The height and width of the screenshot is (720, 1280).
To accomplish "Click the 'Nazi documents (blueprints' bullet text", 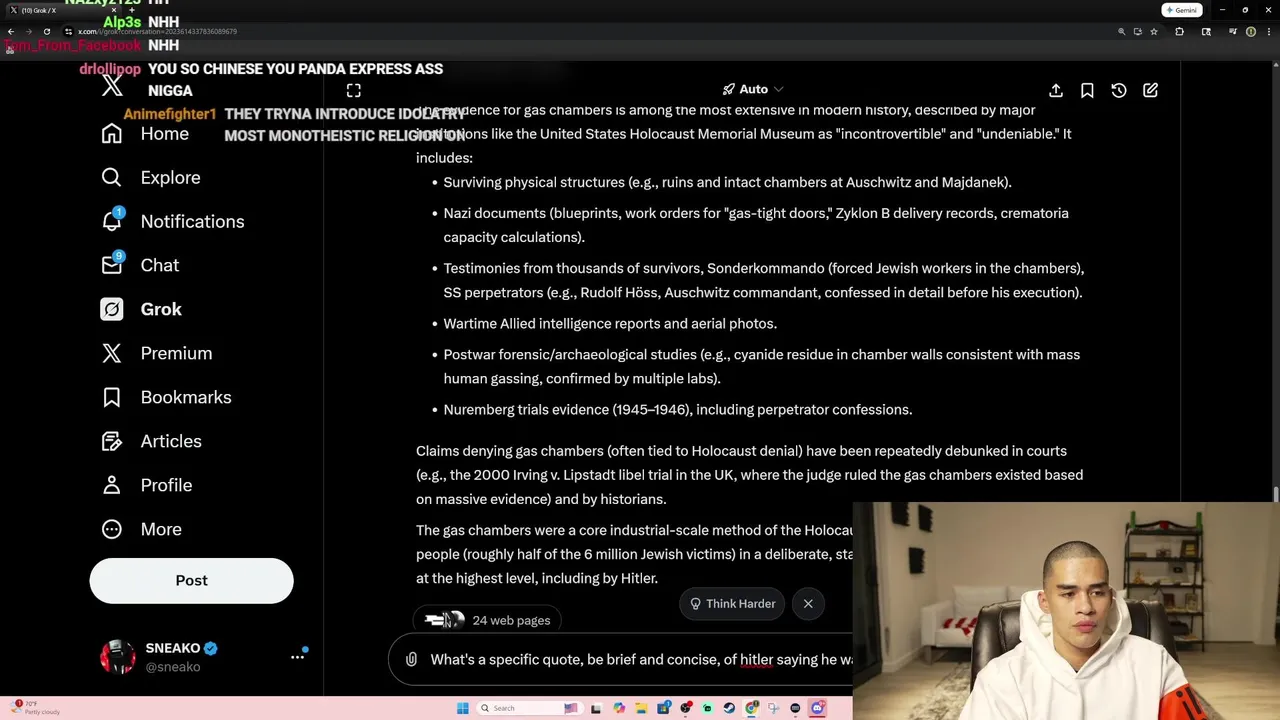I will click(x=756, y=225).
